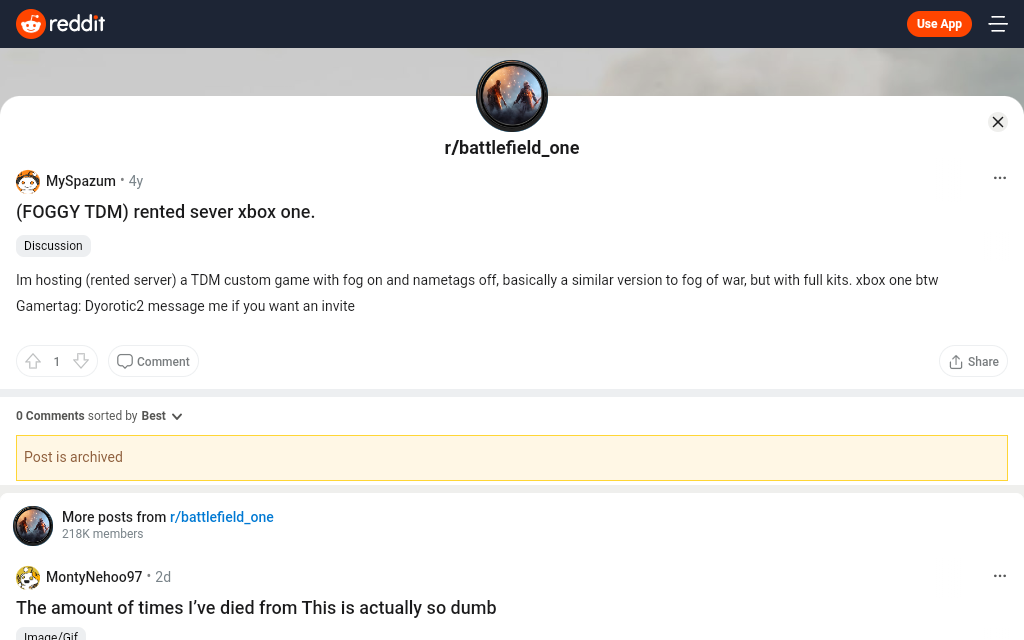Click the small community avatar beside More posts

tap(33, 526)
